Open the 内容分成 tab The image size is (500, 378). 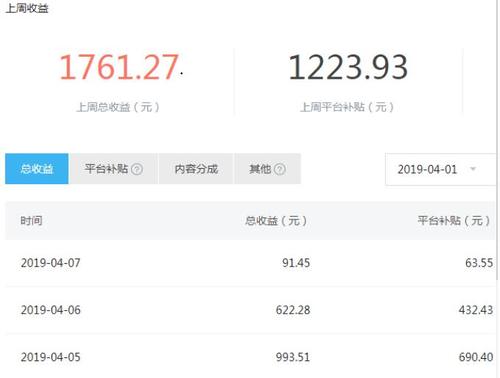tap(196, 169)
